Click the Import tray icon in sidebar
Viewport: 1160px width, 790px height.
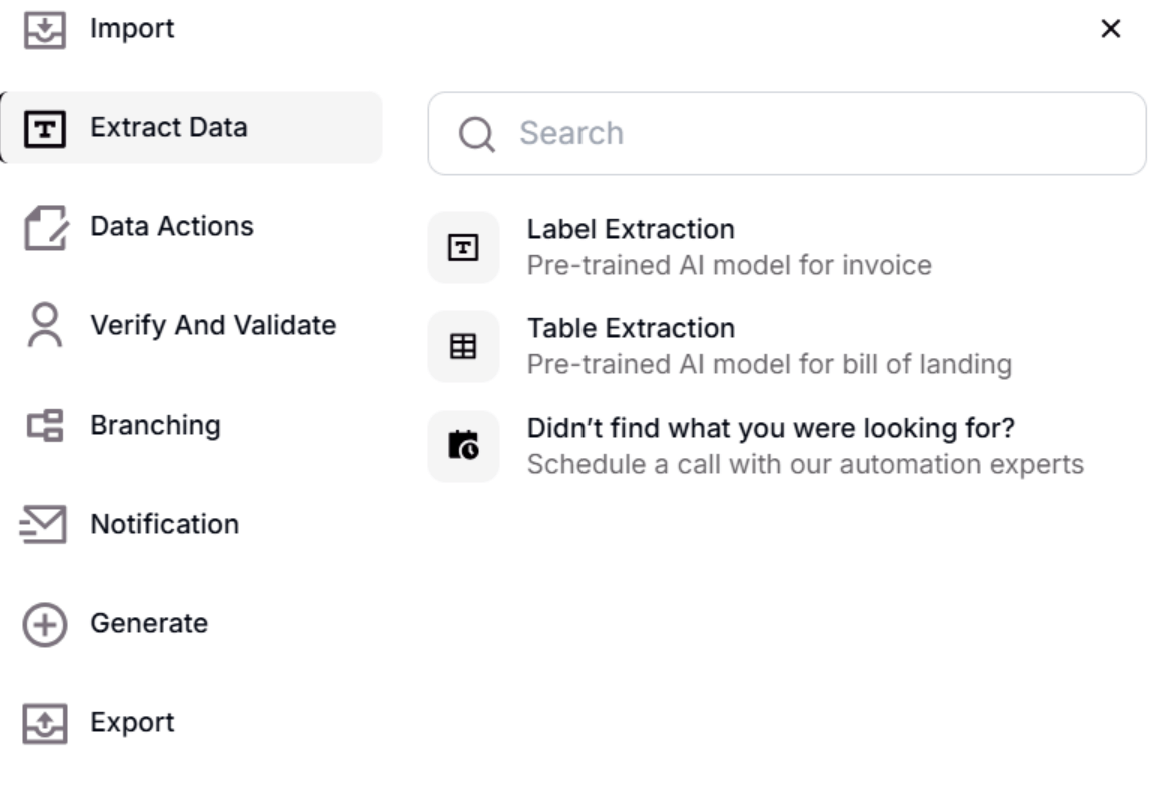[44, 30]
